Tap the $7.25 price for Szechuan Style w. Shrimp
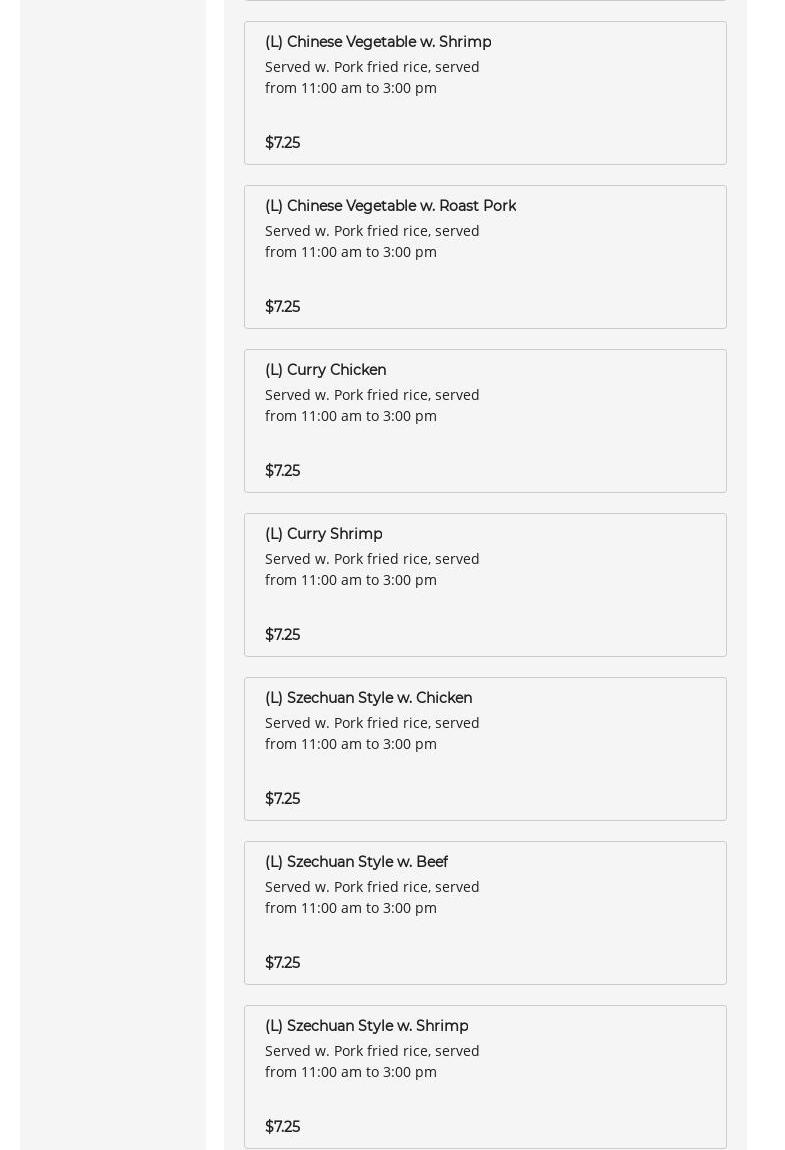This screenshot has height=1150, width=785. (282, 1127)
